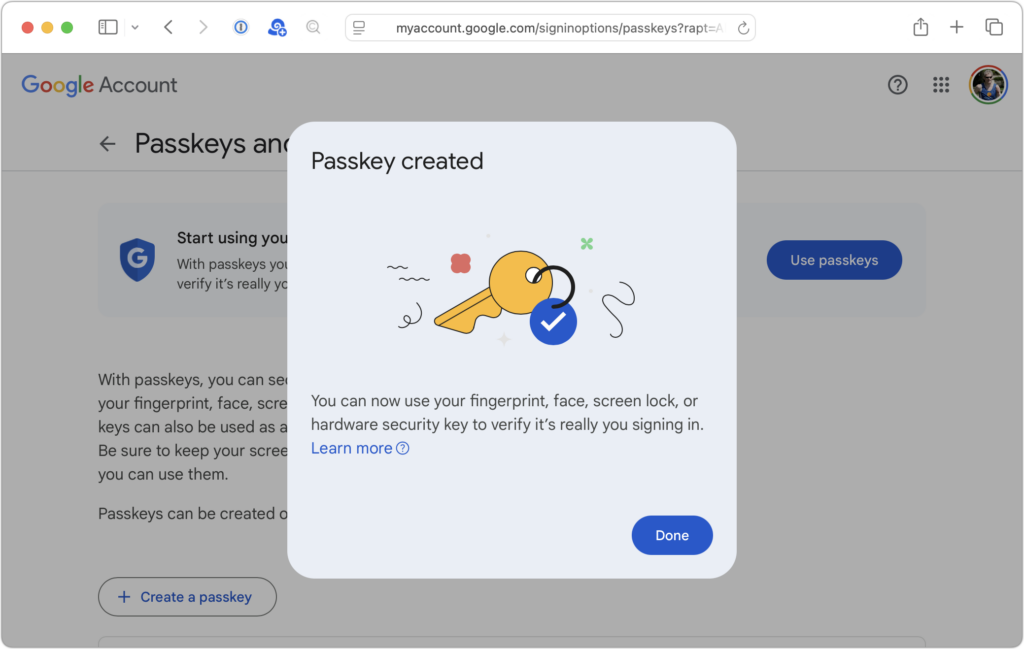Image resolution: width=1024 pixels, height=649 pixels.
Task: Click the 1Password extension icon in Safari toolbar
Action: coord(240,27)
